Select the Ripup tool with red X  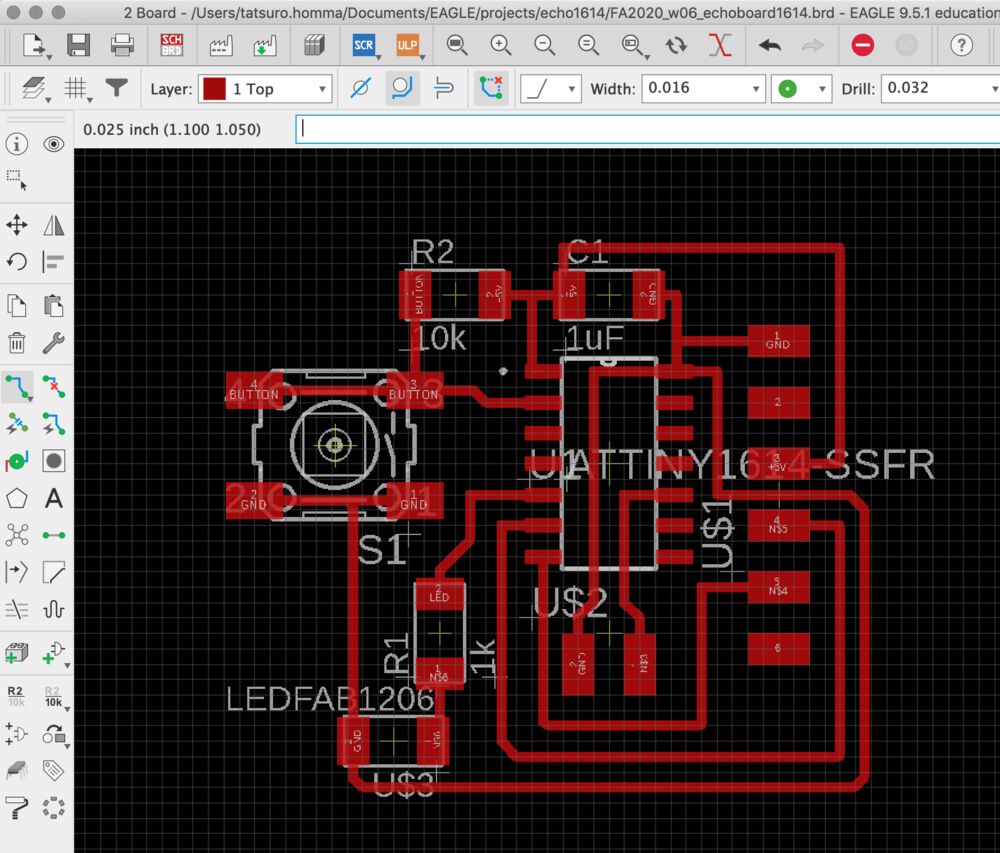54,387
